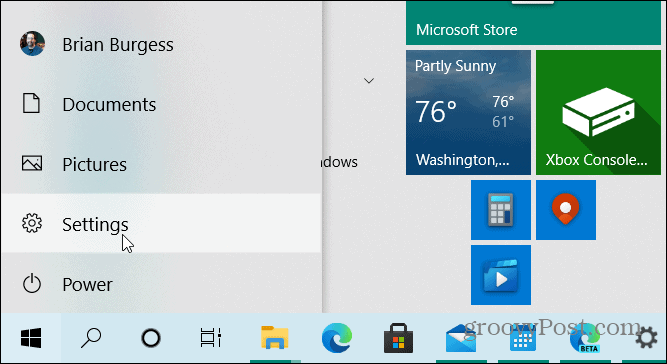Image resolution: width=667 pixels, height=364 pixels.
Task: Open the Weather tile for Washington
Action: coord(468,113)
